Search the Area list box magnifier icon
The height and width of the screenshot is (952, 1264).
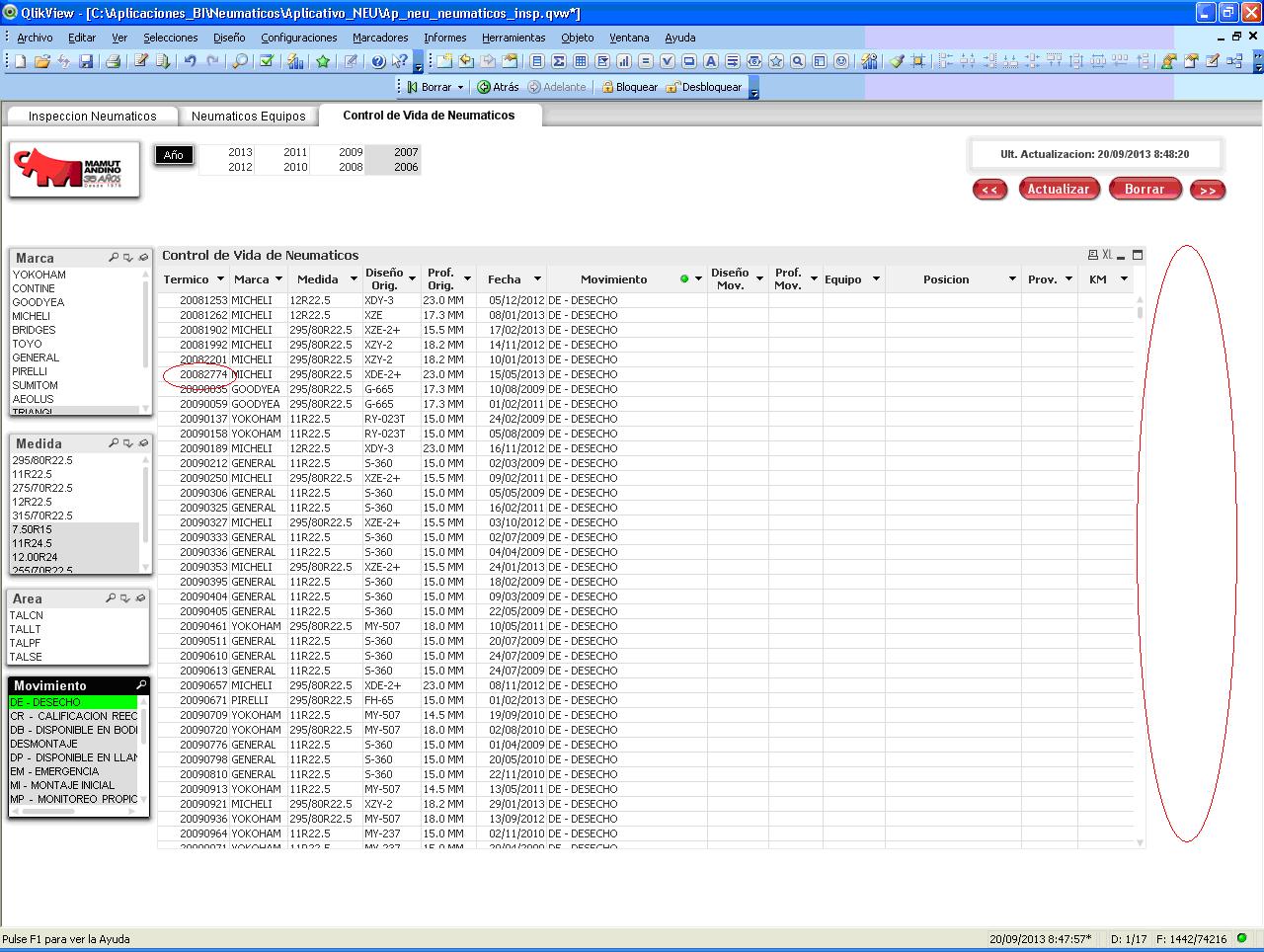tap(112, 598)
